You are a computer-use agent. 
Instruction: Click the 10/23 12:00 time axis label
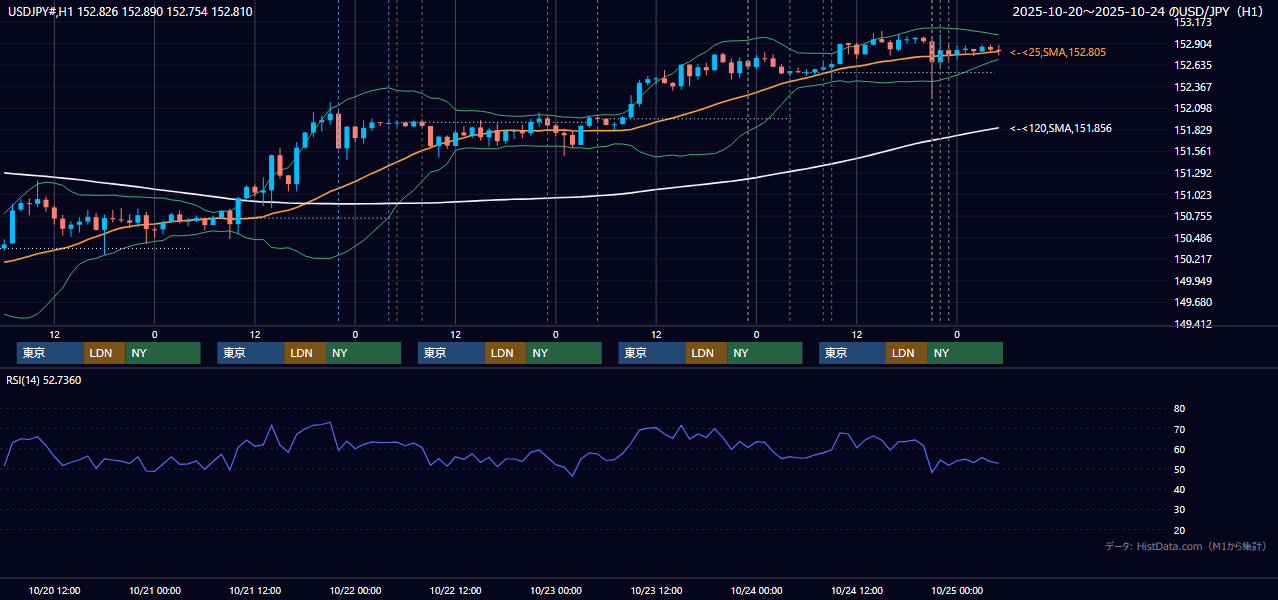[656, 590]
